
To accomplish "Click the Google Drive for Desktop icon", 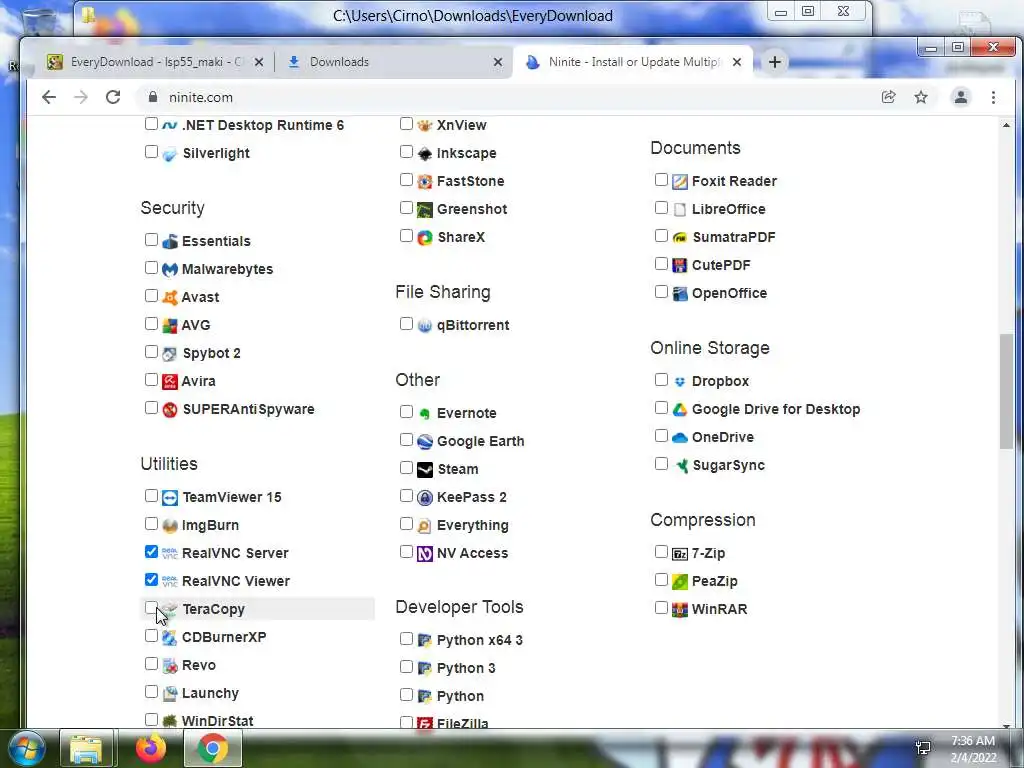I will [680, 409].
